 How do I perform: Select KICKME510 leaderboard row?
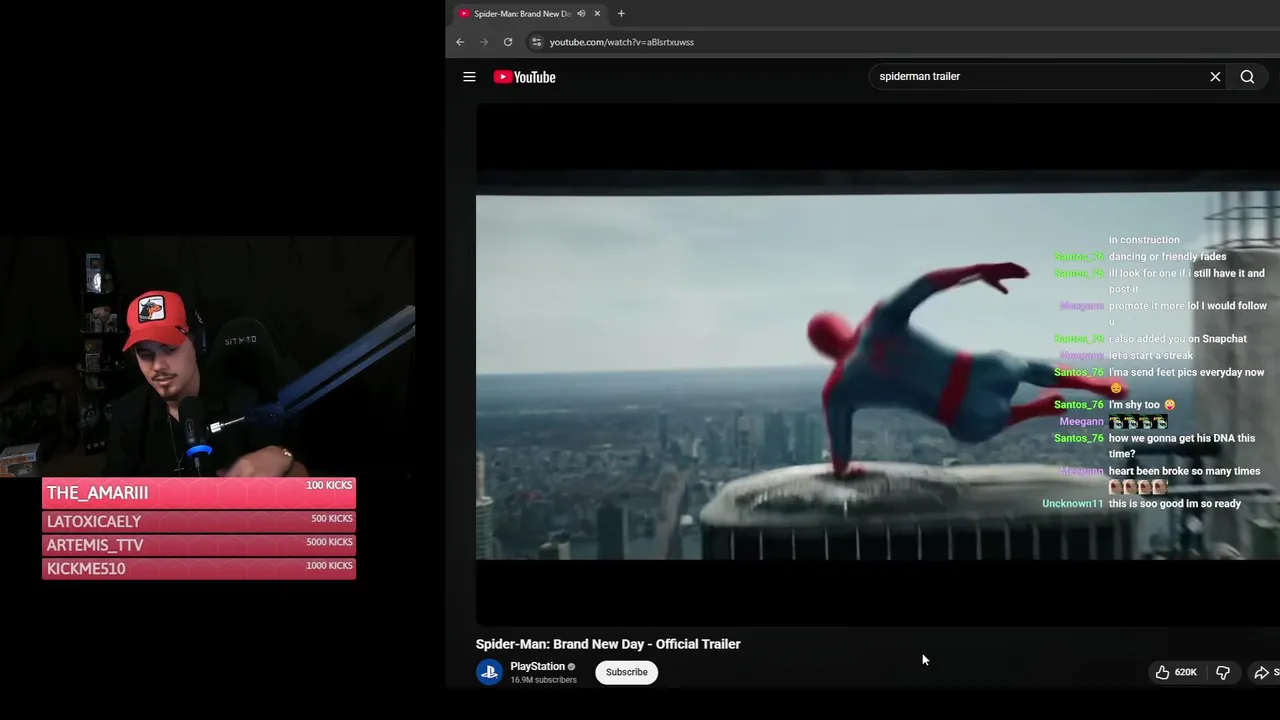pos(198,568)
